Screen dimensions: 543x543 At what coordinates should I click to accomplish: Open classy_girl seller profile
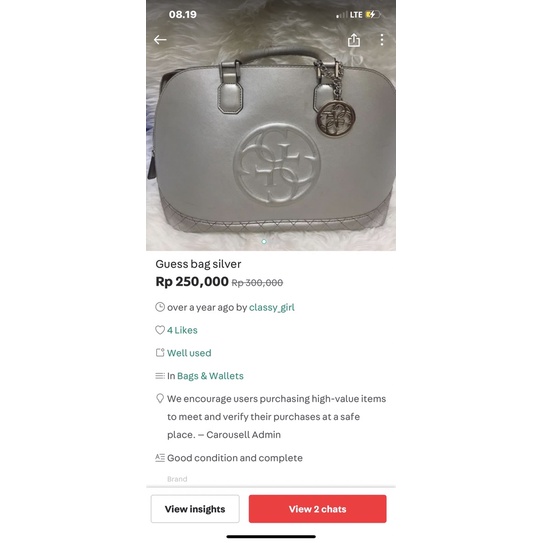click(x=272, y=308)
